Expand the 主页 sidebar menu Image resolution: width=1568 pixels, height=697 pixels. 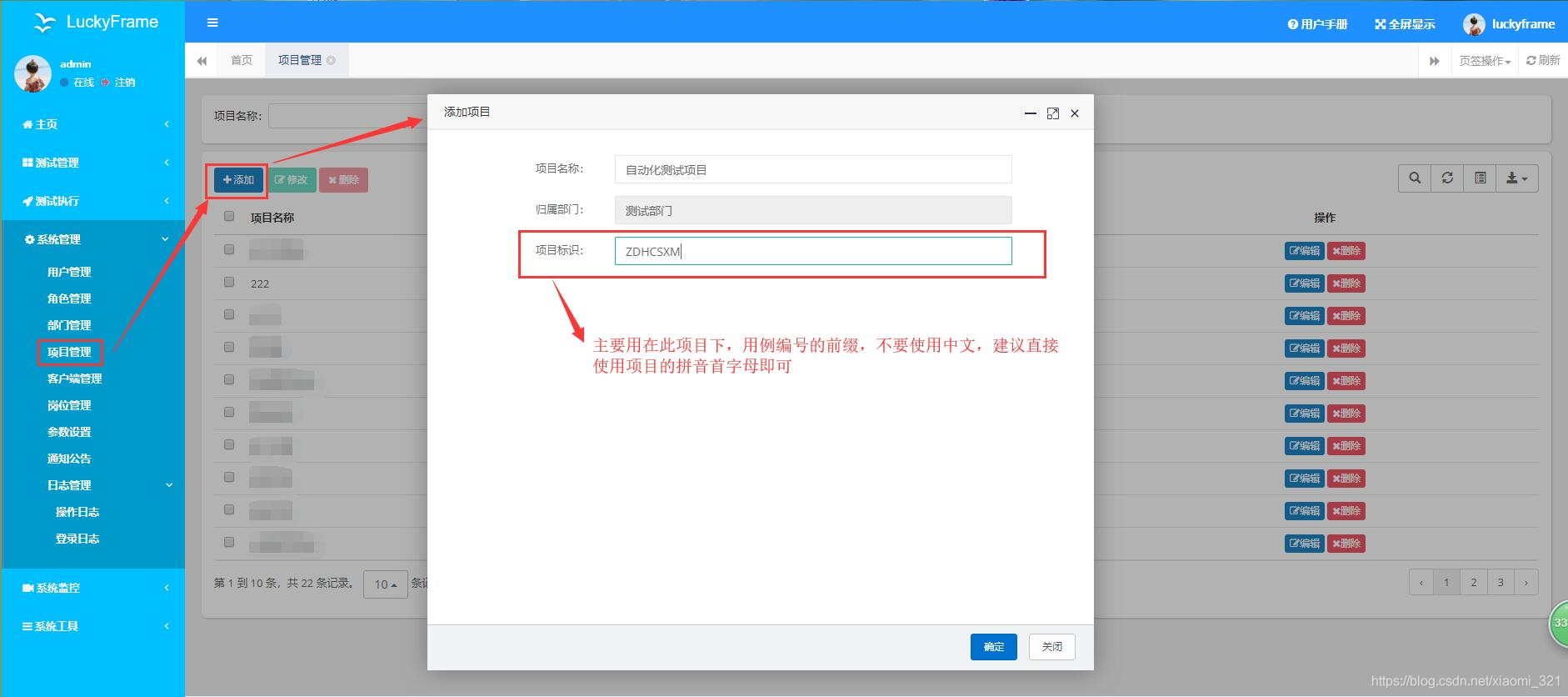point(93,124)
